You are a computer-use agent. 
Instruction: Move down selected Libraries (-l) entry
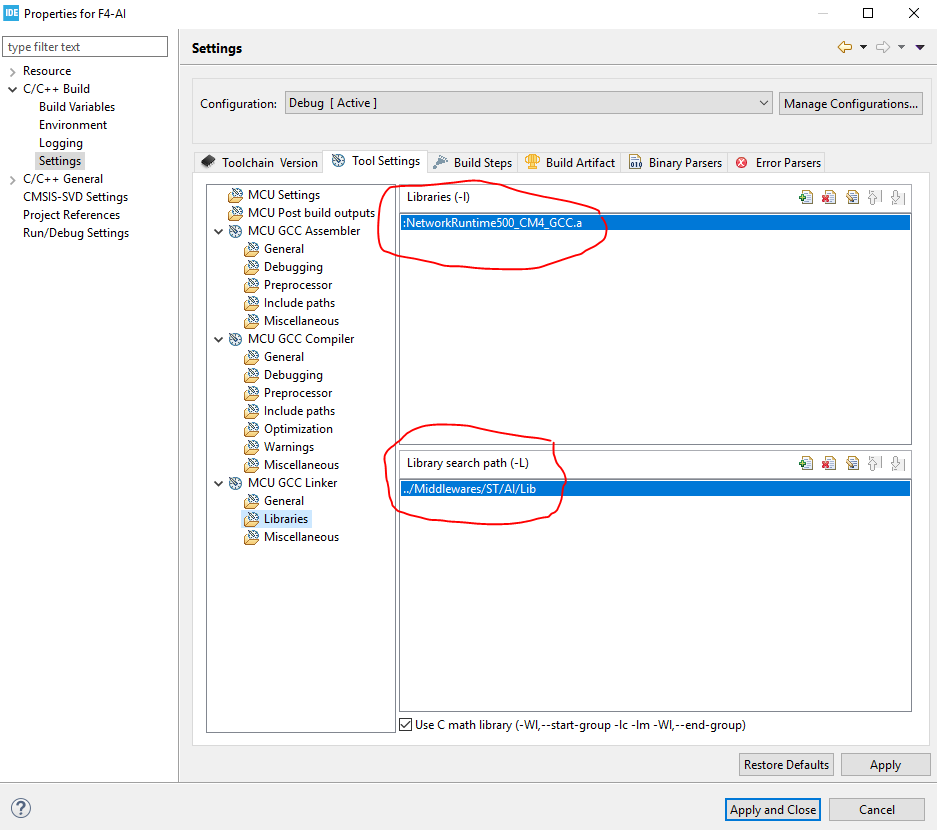tap(898, 197)
